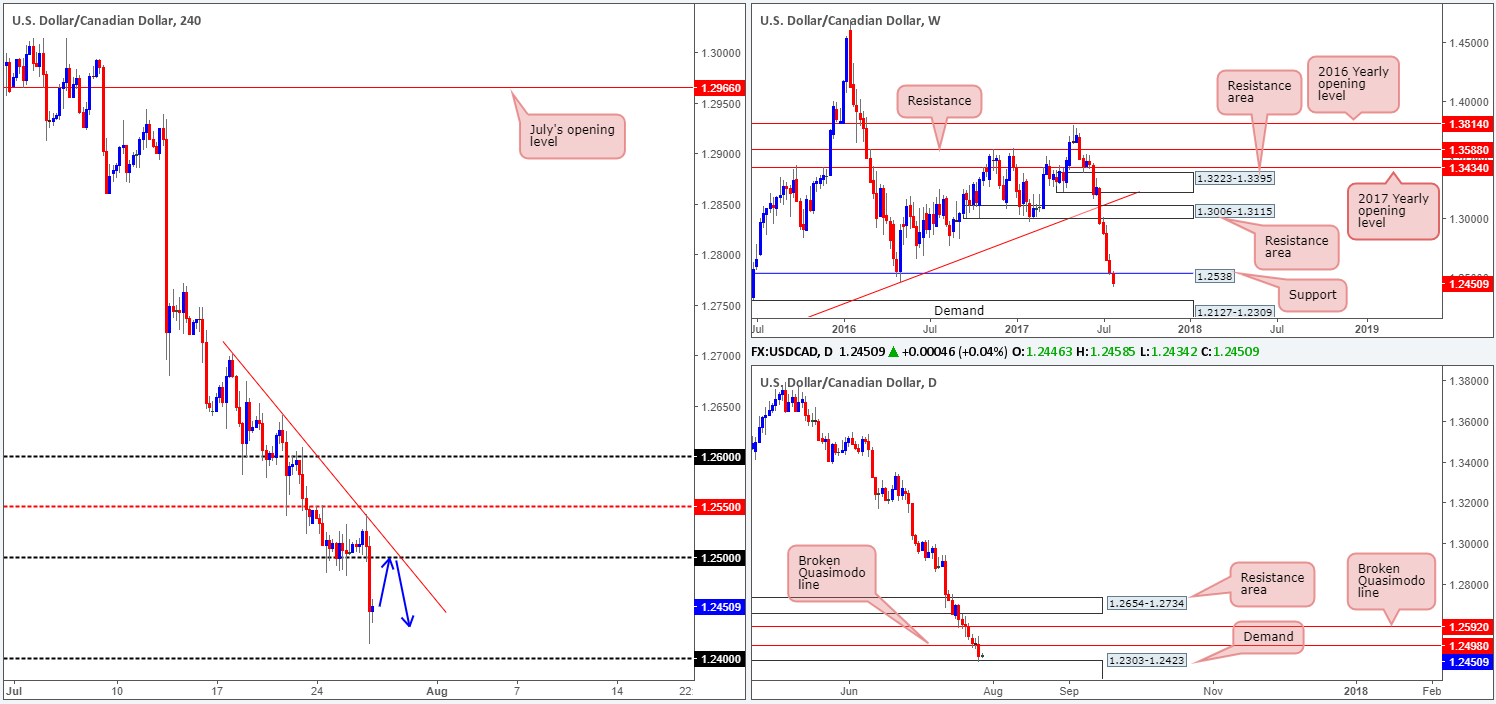Click the weekly chart title ending in ', W'

point(850,19)
